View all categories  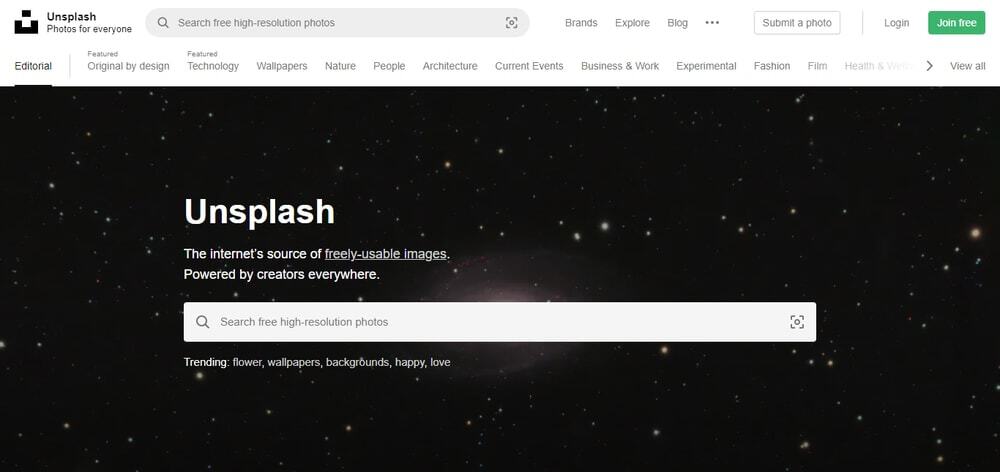(967, 66)
